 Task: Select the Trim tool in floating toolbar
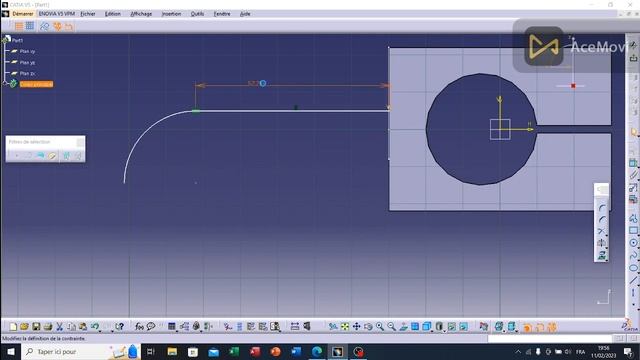pyautogui.click(x=602, y=232)
